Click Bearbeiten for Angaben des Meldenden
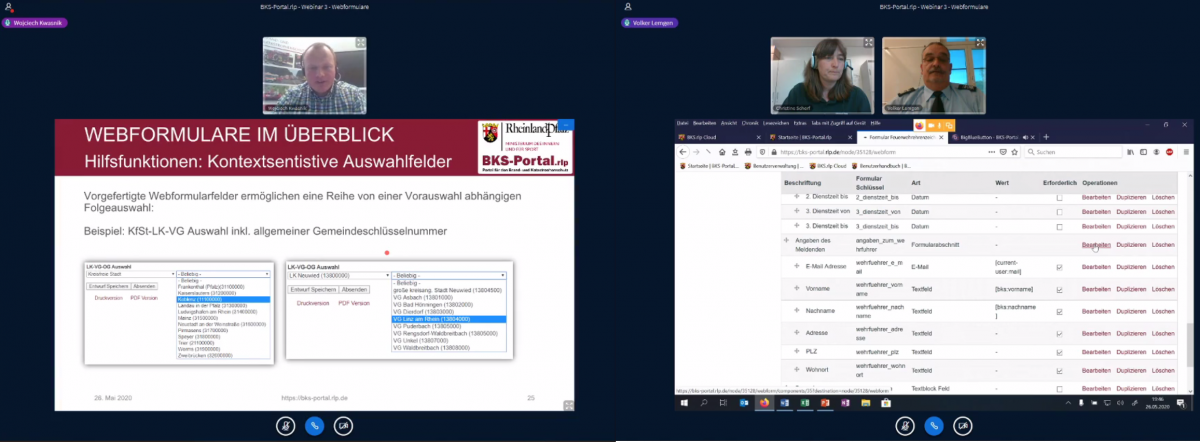This screenshot has width=1200, height=442. tap(1096, 245)
